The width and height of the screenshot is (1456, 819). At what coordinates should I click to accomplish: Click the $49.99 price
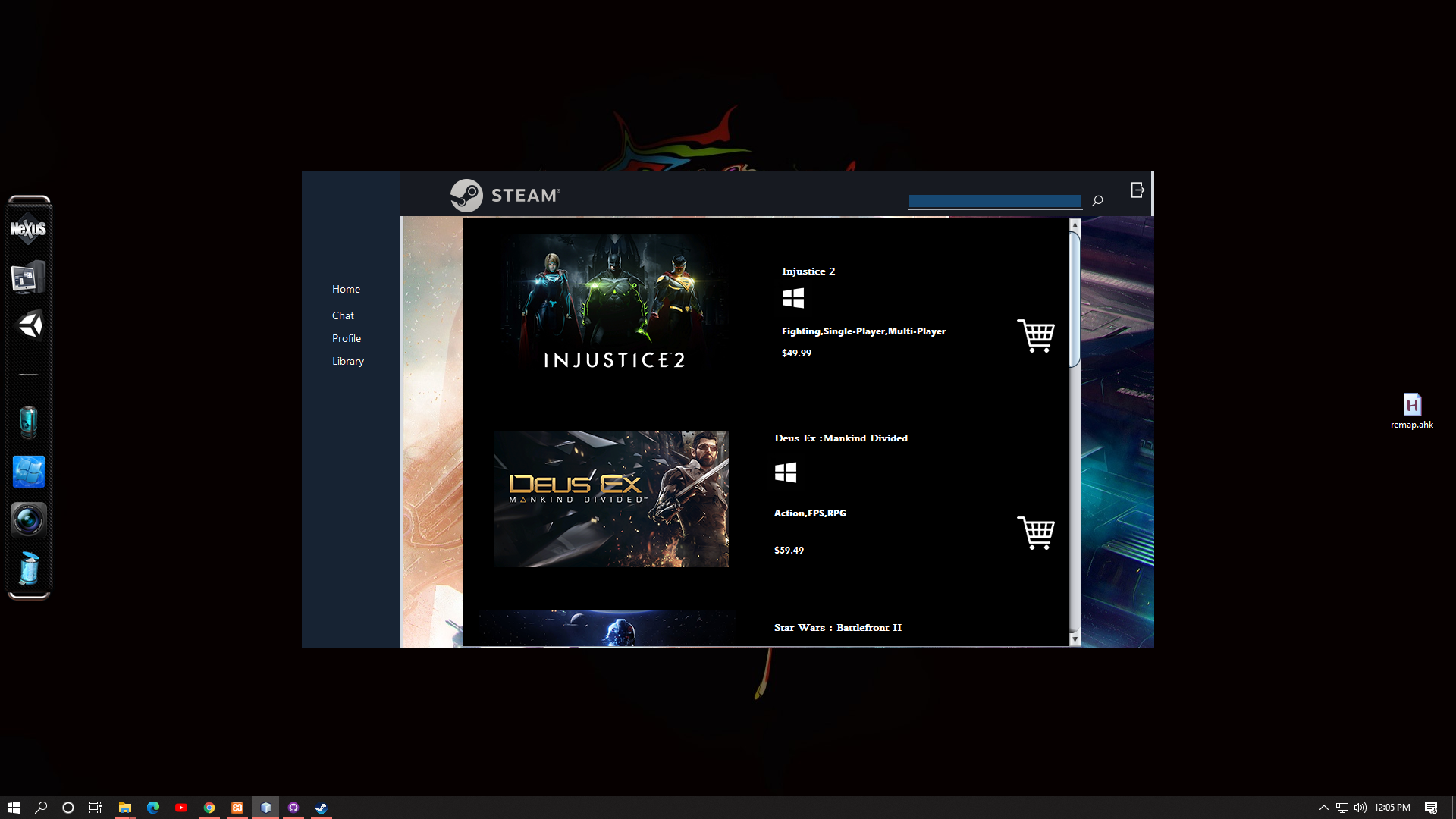[796, 353]
